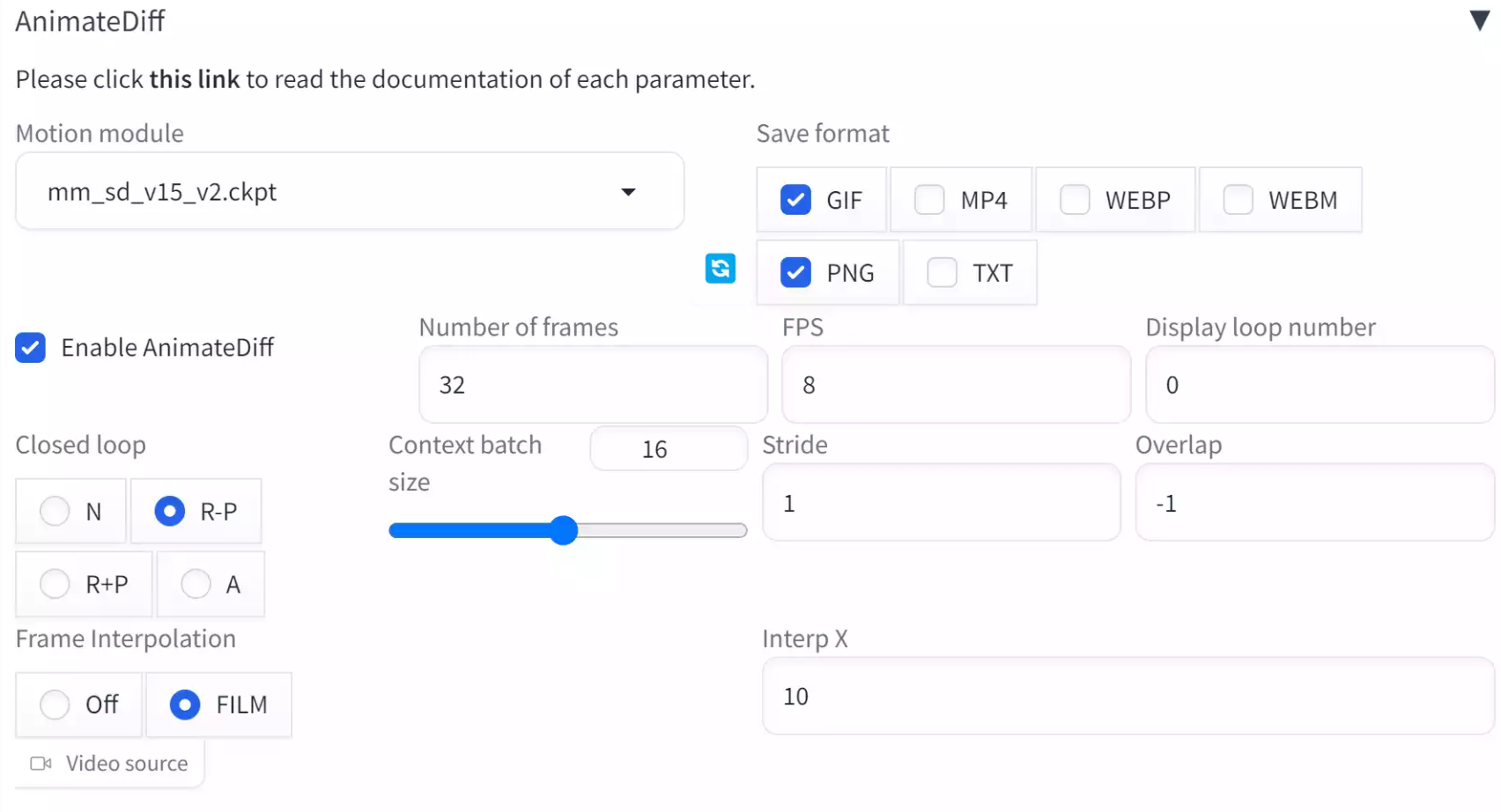This screenshot has height=812, width=1501.
Task: Check the WEBP format option
Action: click(x=1075, y=200)
